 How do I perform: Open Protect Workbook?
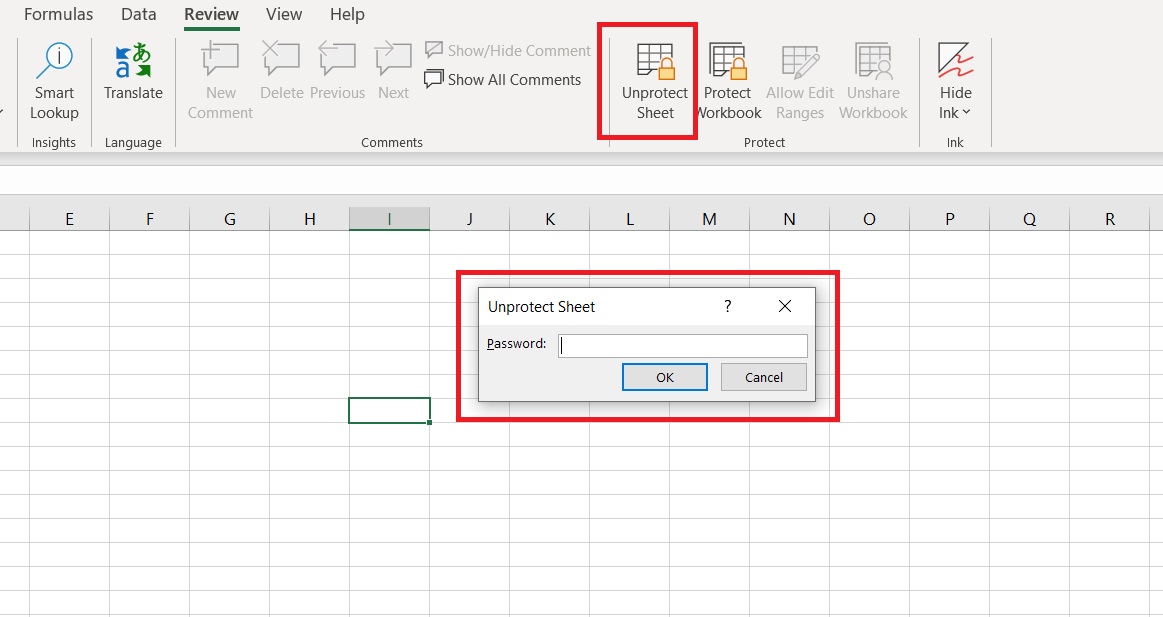point(728,82)
